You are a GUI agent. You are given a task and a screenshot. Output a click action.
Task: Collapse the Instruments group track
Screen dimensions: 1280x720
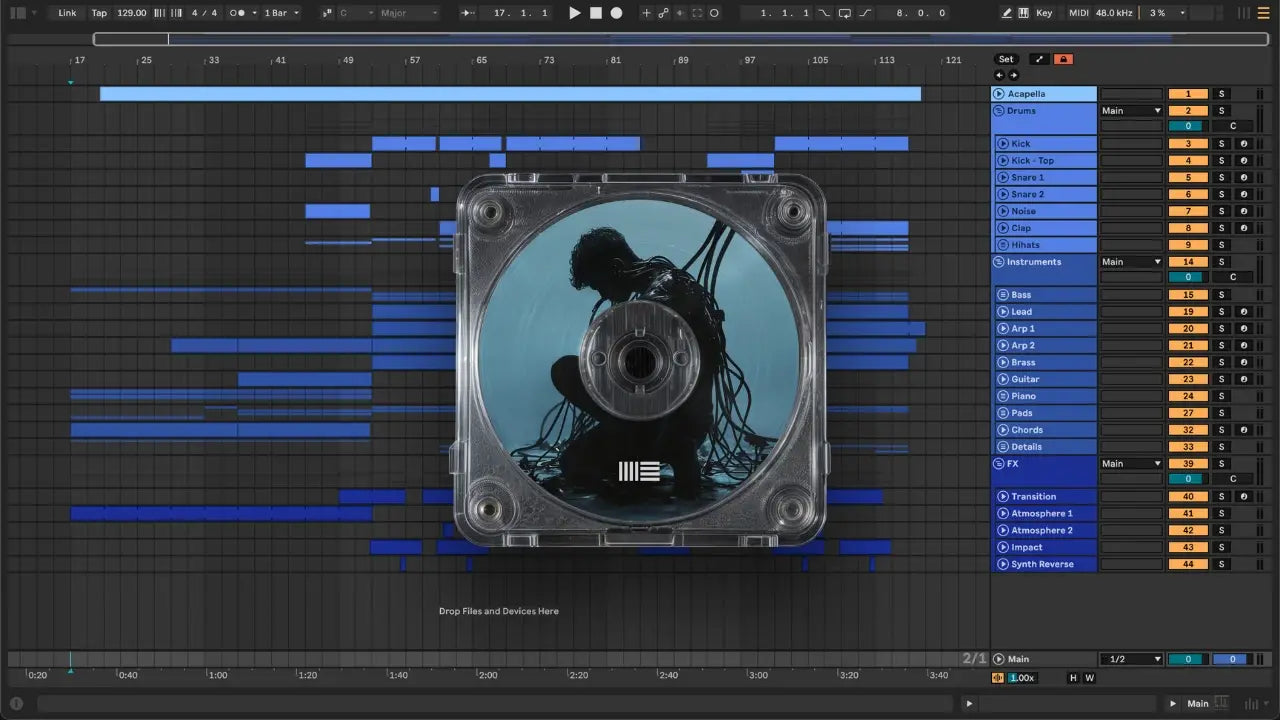(x=998, y=262)
